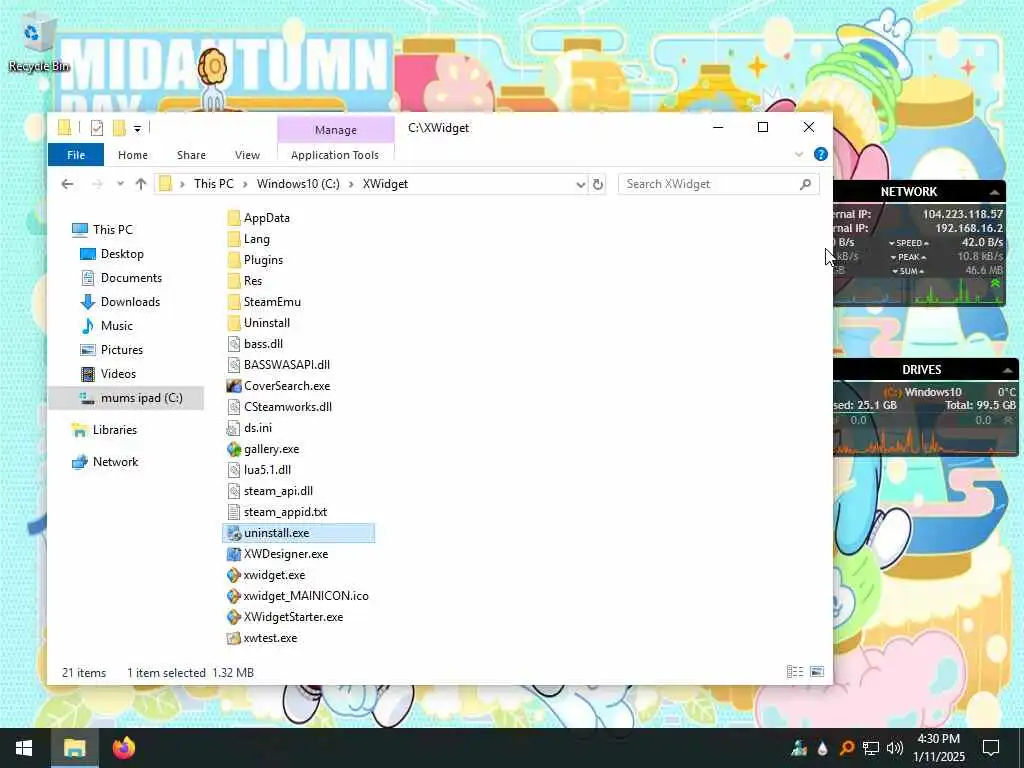Click This PC in the address breadcrumb
The width and height of the screenshot is (1024, 768).
tap(214, 184)
